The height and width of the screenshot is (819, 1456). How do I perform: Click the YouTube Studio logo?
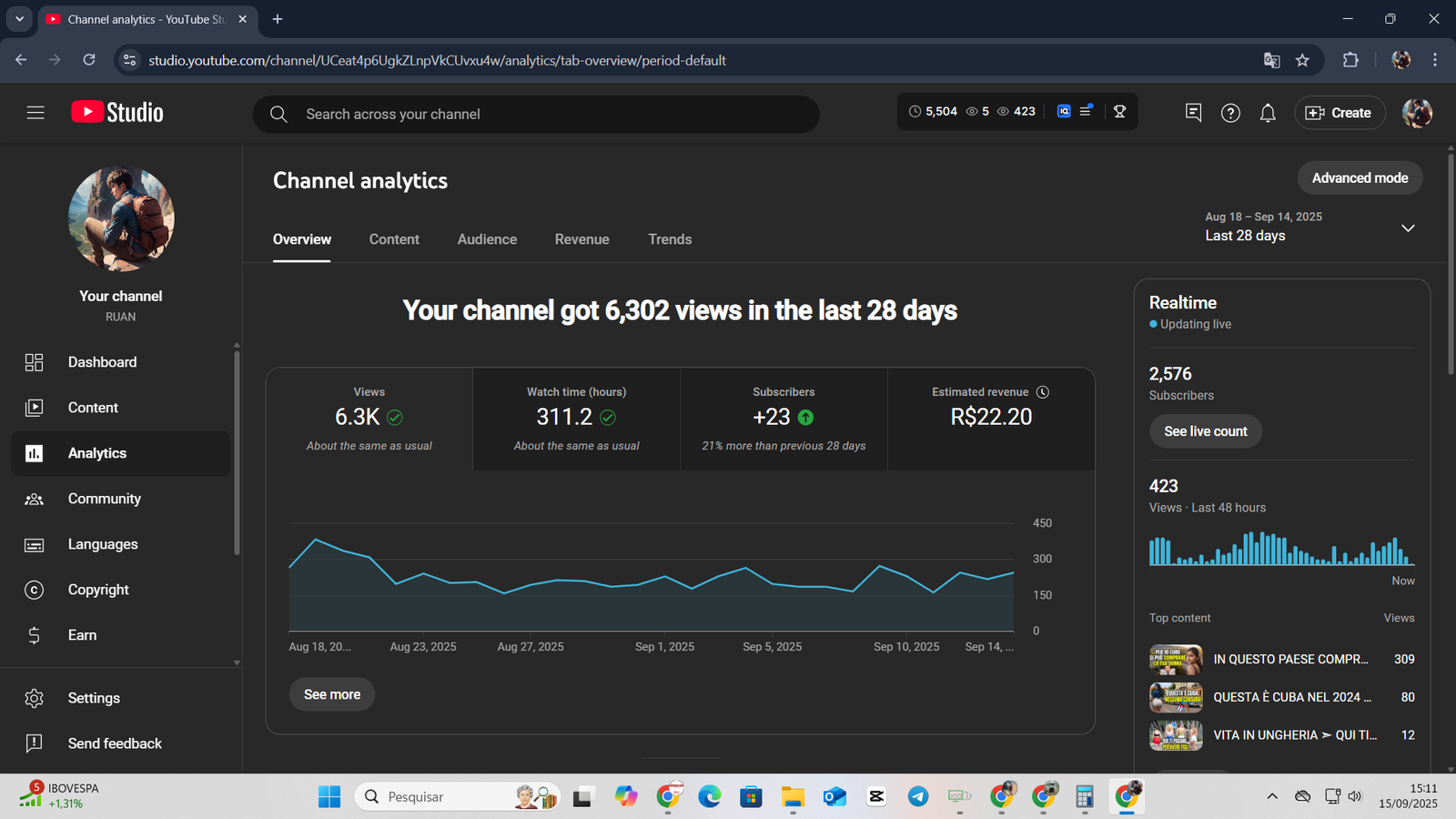[117, 113]
